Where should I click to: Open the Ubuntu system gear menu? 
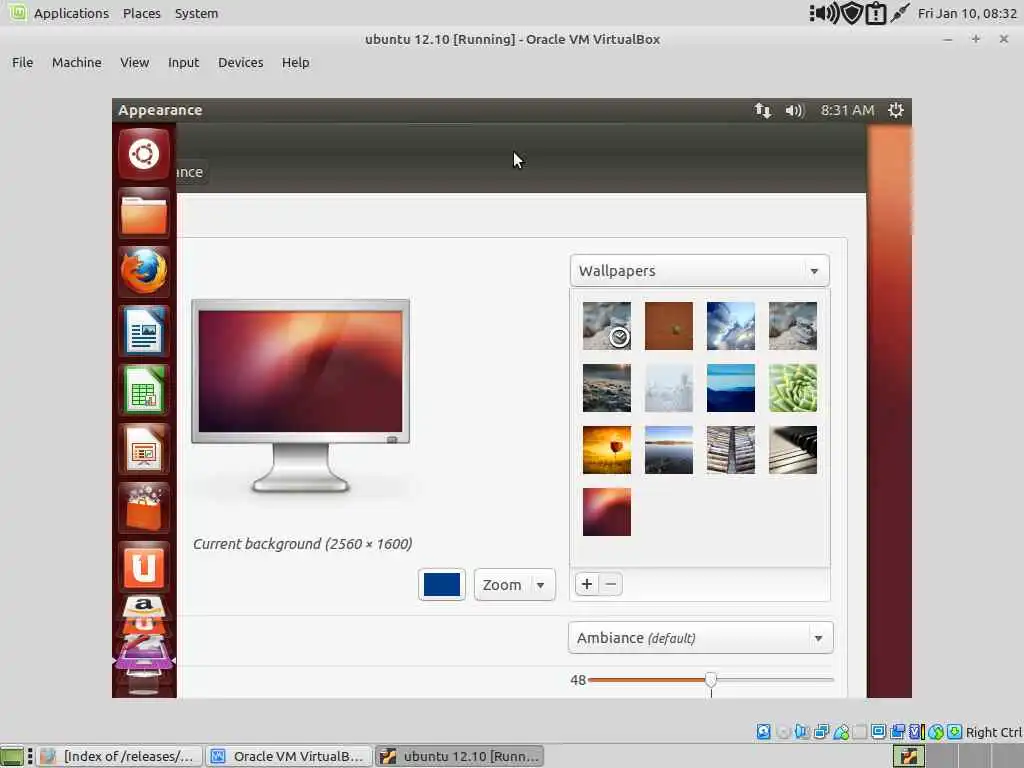(x=896, y=110)
